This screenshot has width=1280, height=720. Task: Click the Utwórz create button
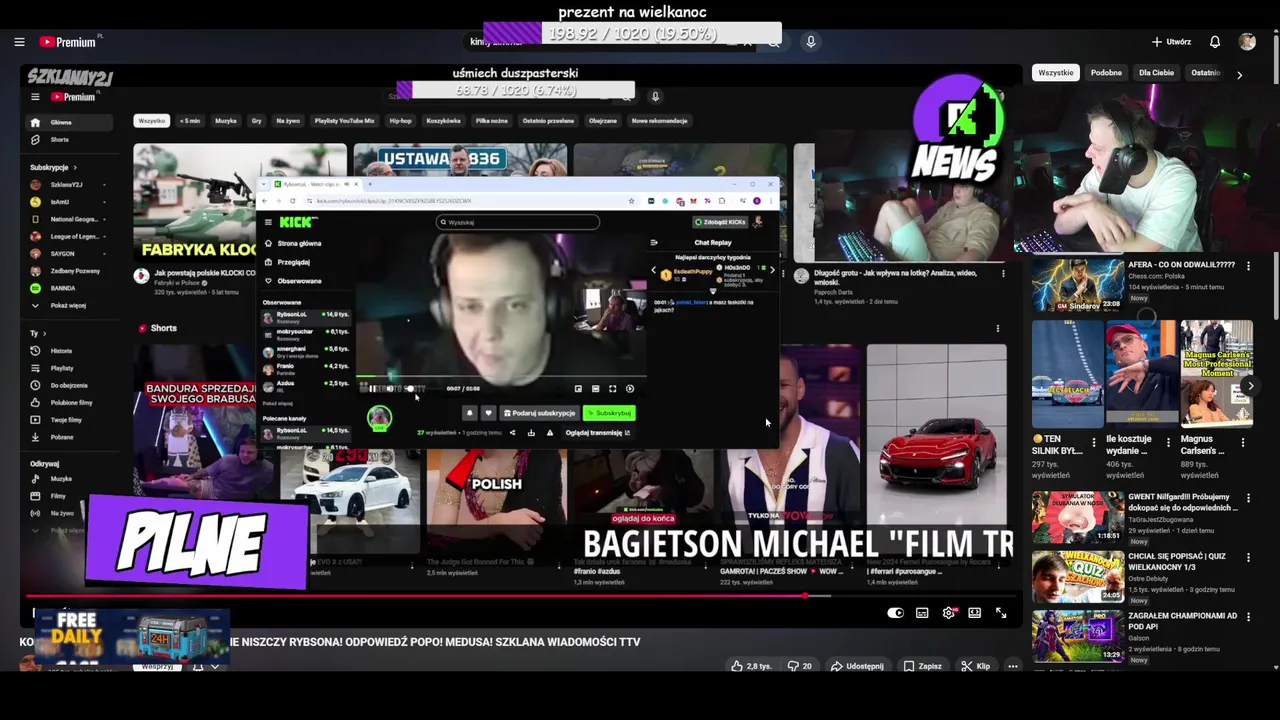[x=1171, y=42]
